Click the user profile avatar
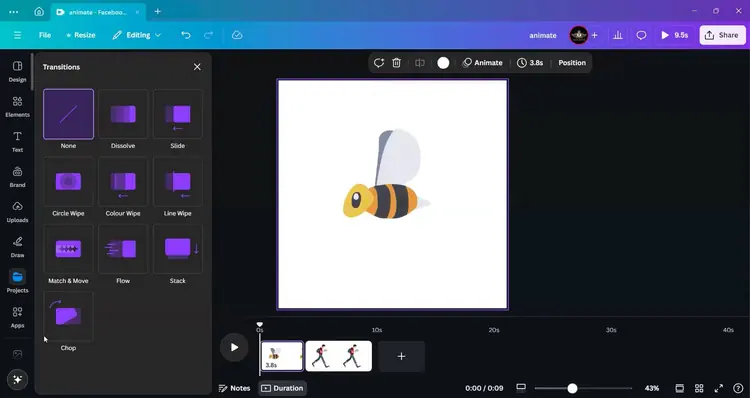750x398 pixels. 579,35
